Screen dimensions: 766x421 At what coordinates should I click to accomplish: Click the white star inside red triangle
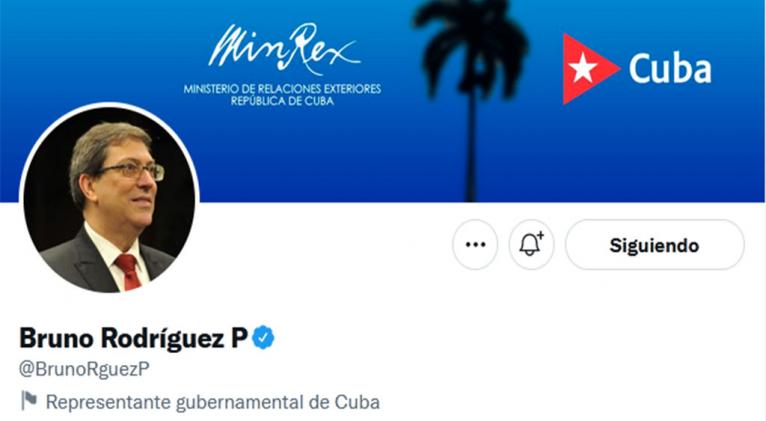[x=583, y=68]
